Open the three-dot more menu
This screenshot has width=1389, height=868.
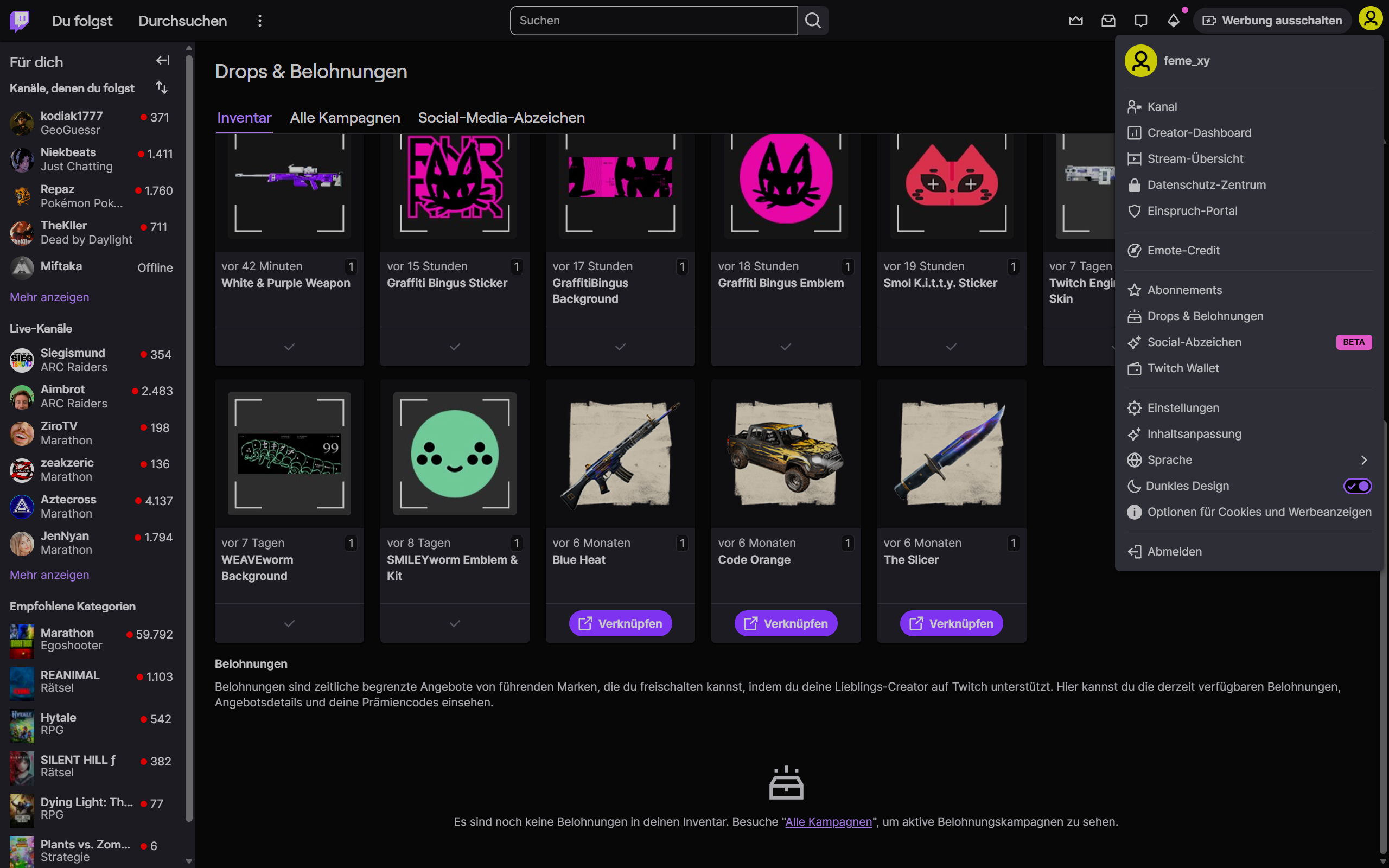pos(259,21)
